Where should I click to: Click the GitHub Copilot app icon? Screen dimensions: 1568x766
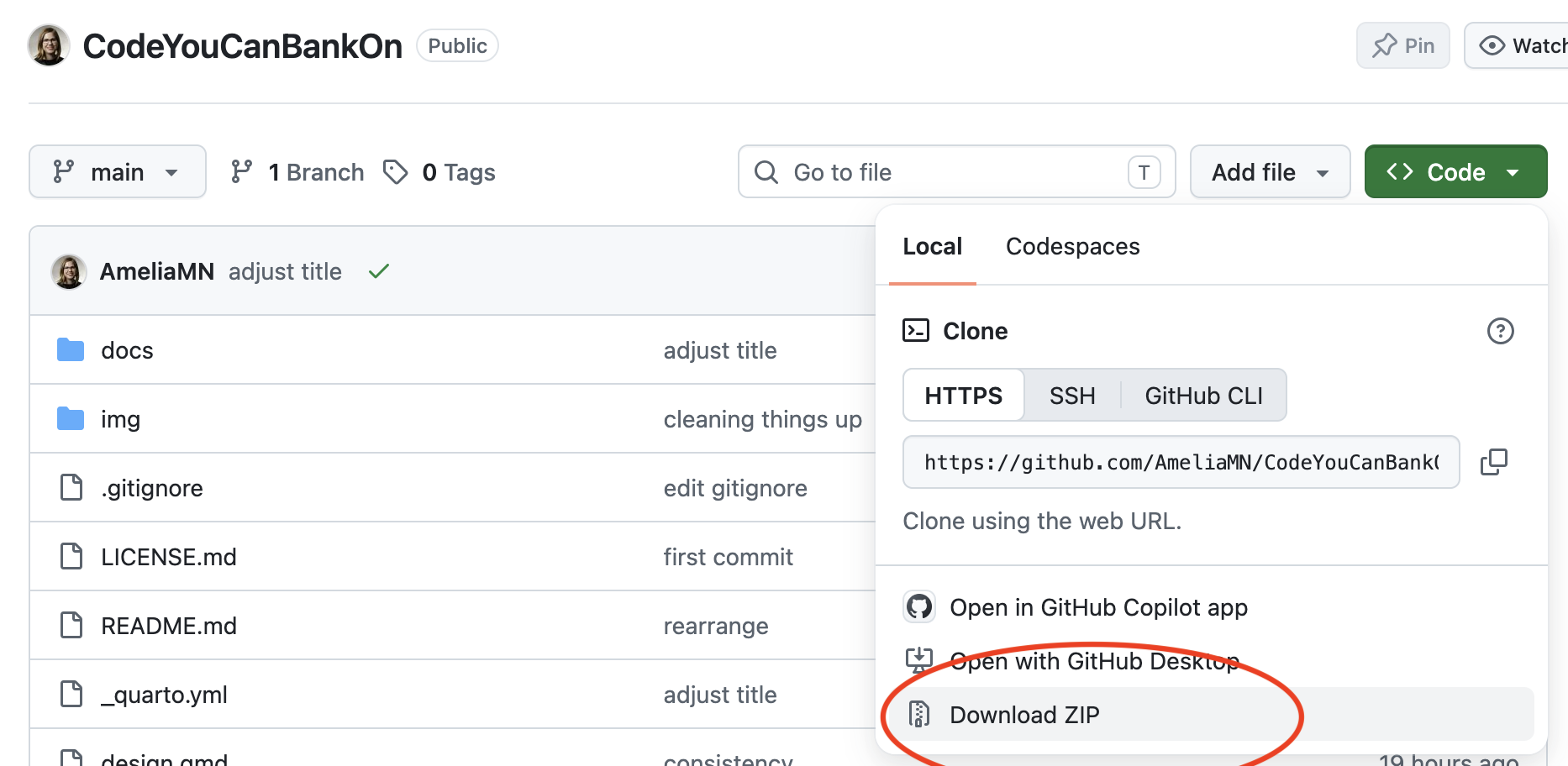[919, 606]
